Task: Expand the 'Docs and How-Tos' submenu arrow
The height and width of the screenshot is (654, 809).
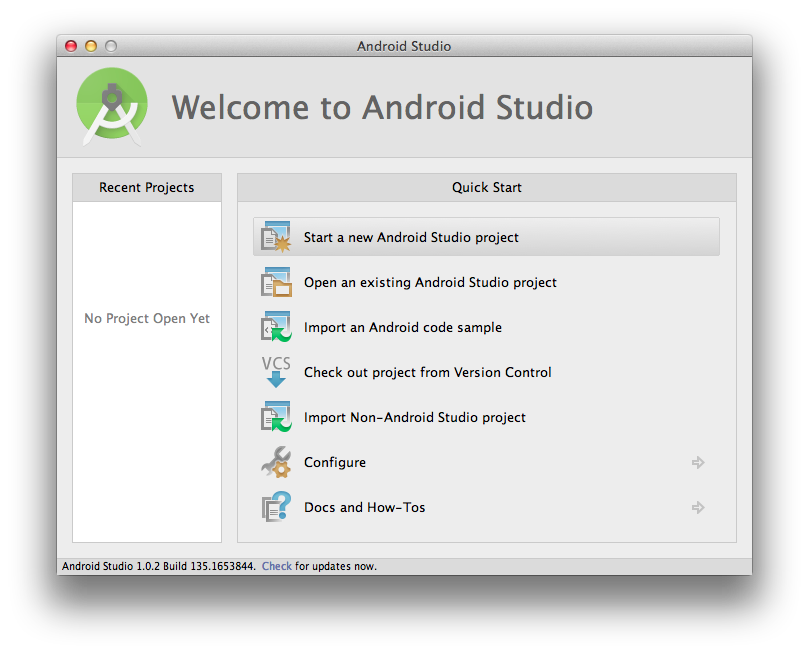Action: [x=697, y=507]
